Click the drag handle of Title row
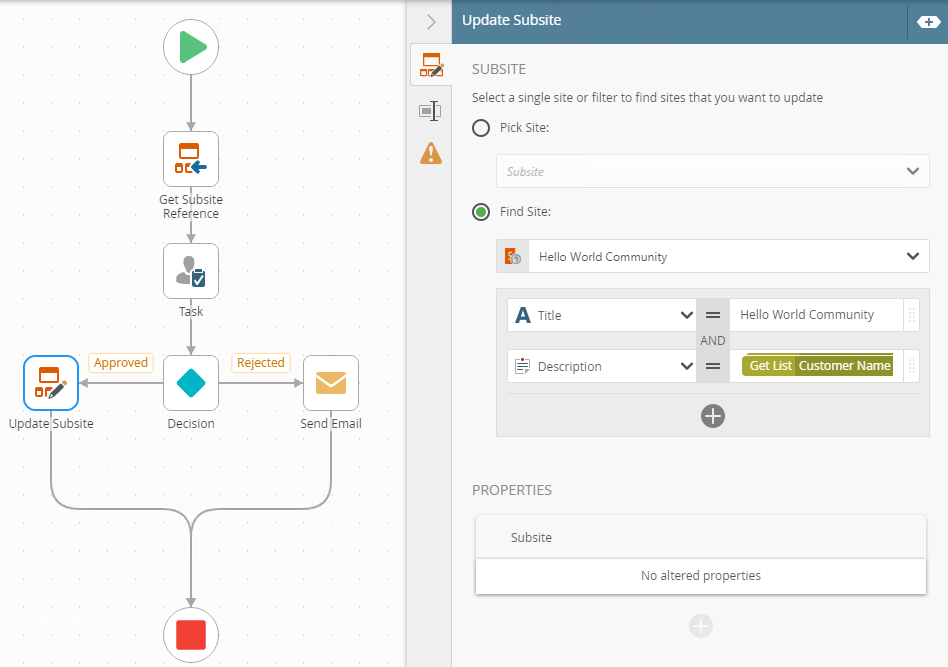This screenshot has height=667, width=948. [912, 315]
